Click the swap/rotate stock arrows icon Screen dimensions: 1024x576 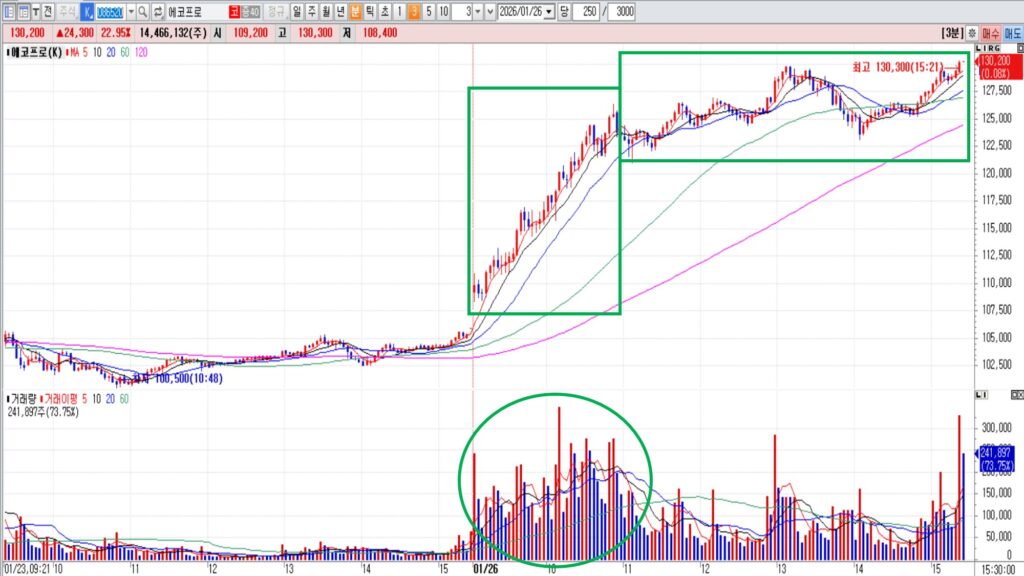point(158,12)
